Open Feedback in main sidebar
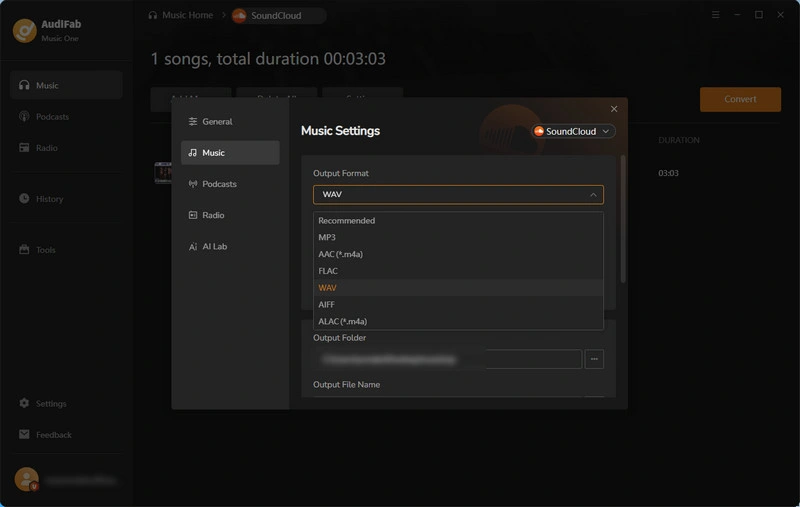This screenshot has height=507, width=800. coord(66,435)
